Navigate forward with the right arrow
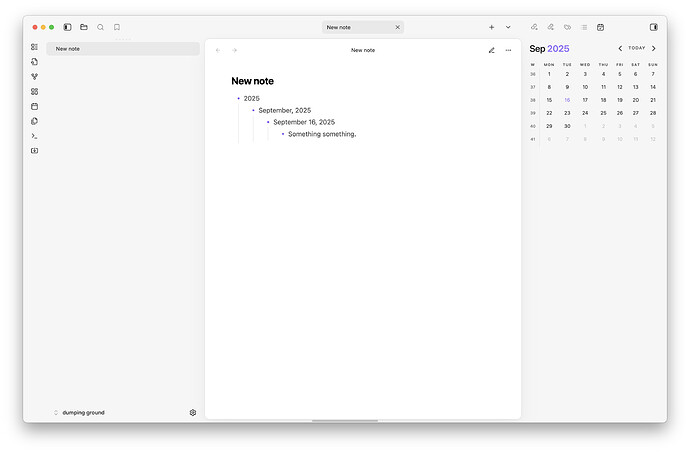The width and height of the screenshot is (690, 452). click(x=235, y=50)
